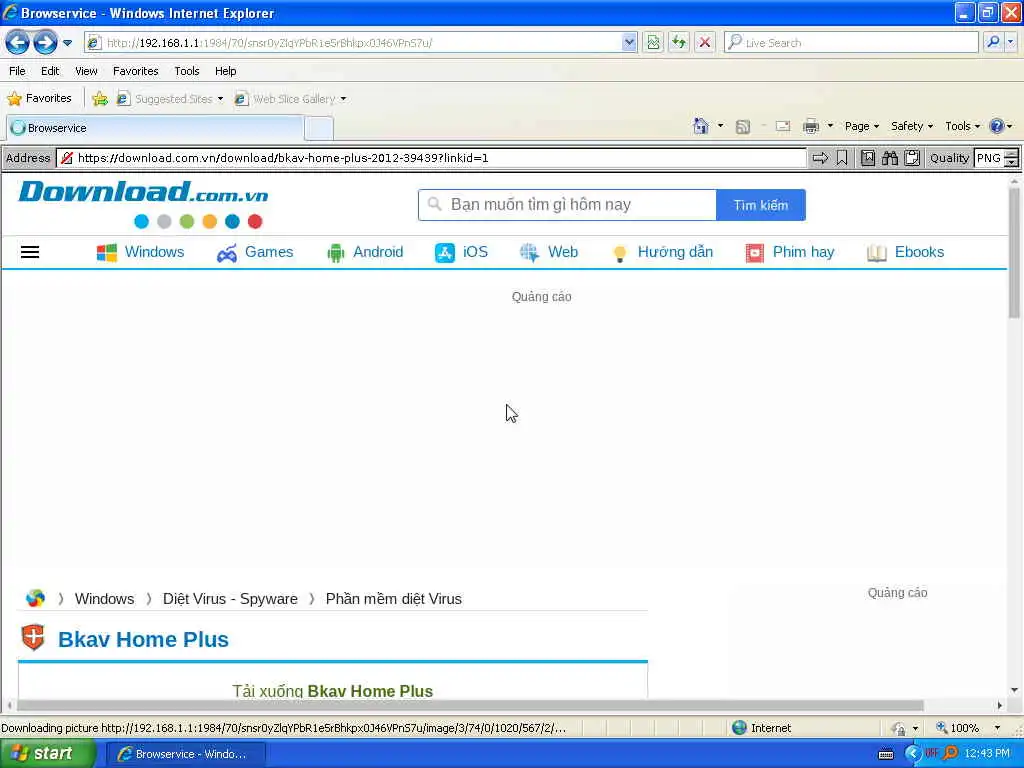1024x768 pixels.
Task: Click the breadcrumb home globe icon
Action: point(35,598)
